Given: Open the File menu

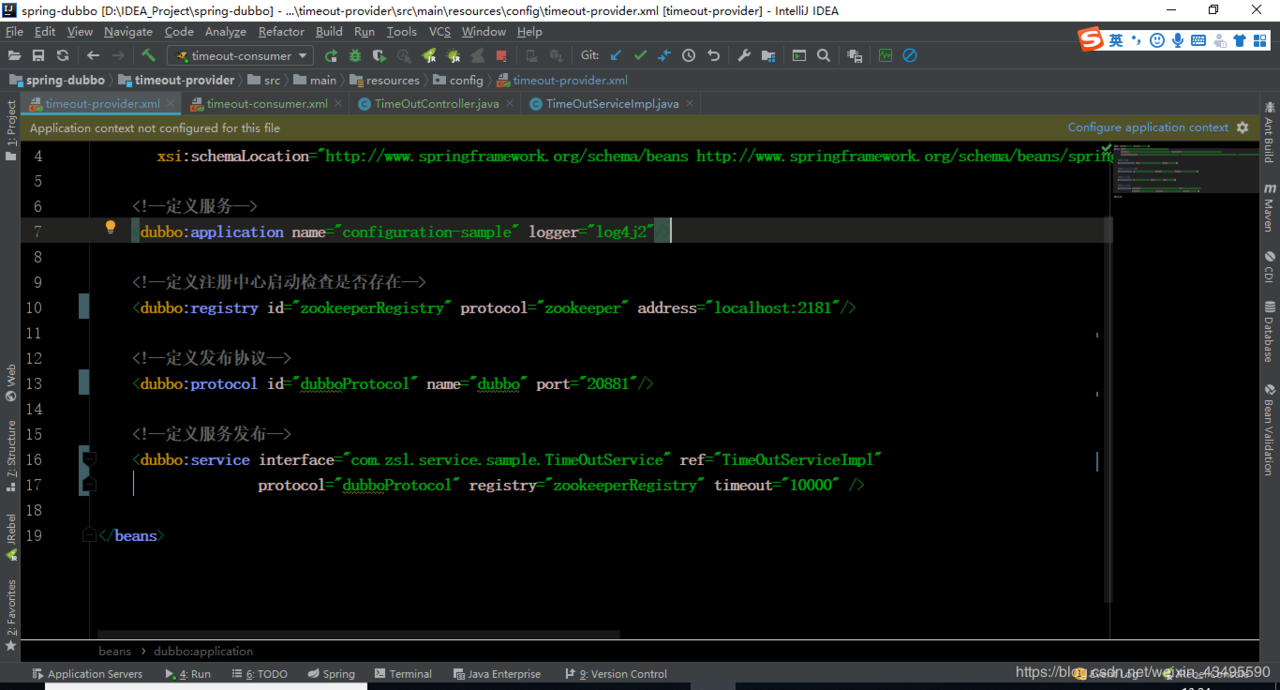Looking at the screenshot, I should pyautogui.click(x=14, y=32).
